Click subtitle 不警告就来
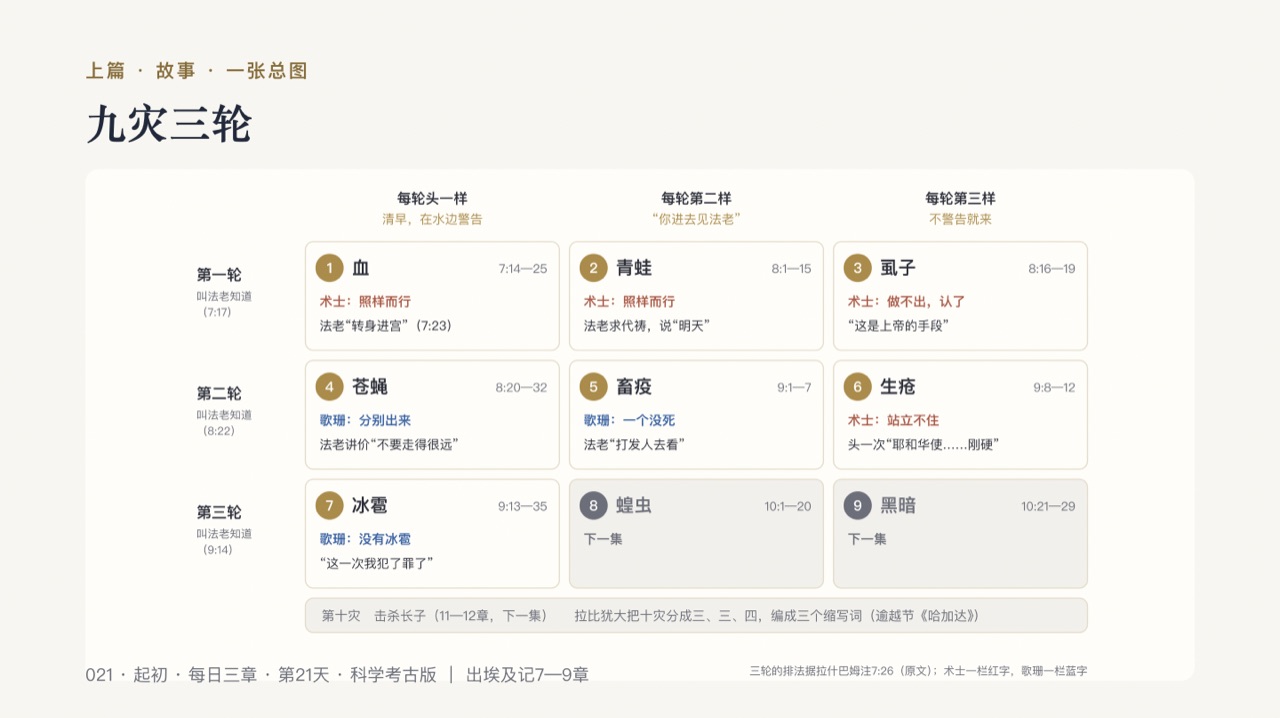 [960, 219]
